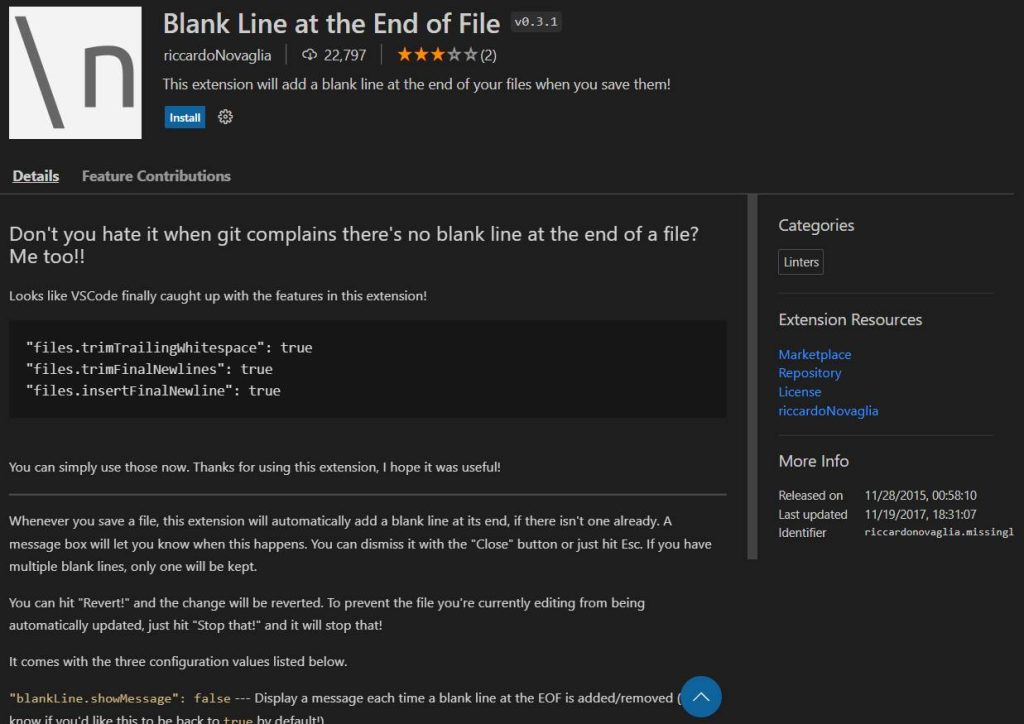This screenshot has width=1024, height=724.
Task: Open the Marketplace resource link
Action: point(814,354)
